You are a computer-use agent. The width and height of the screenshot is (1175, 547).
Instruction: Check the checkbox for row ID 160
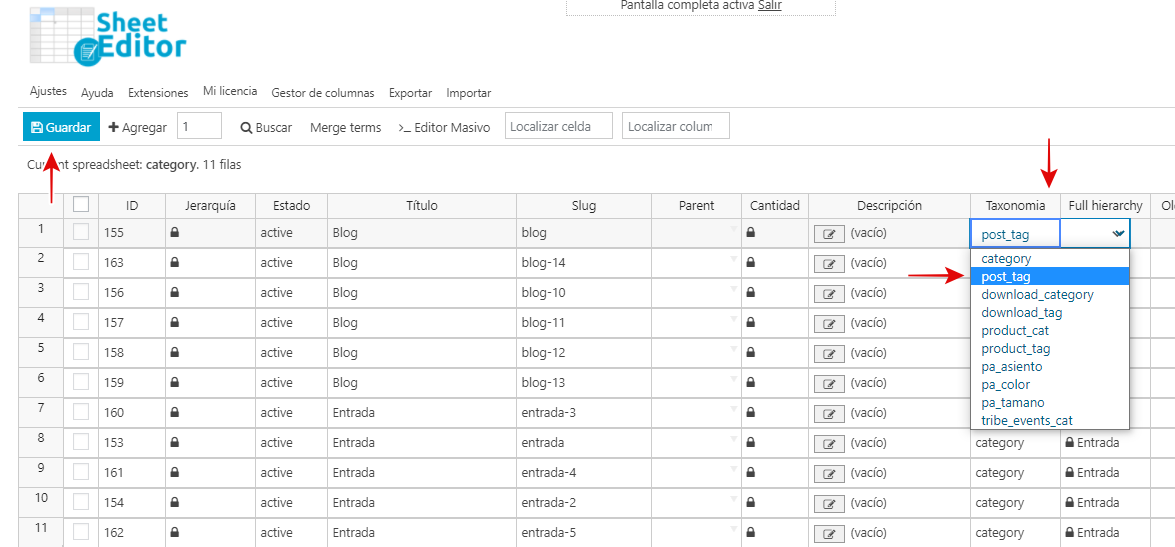81,413
